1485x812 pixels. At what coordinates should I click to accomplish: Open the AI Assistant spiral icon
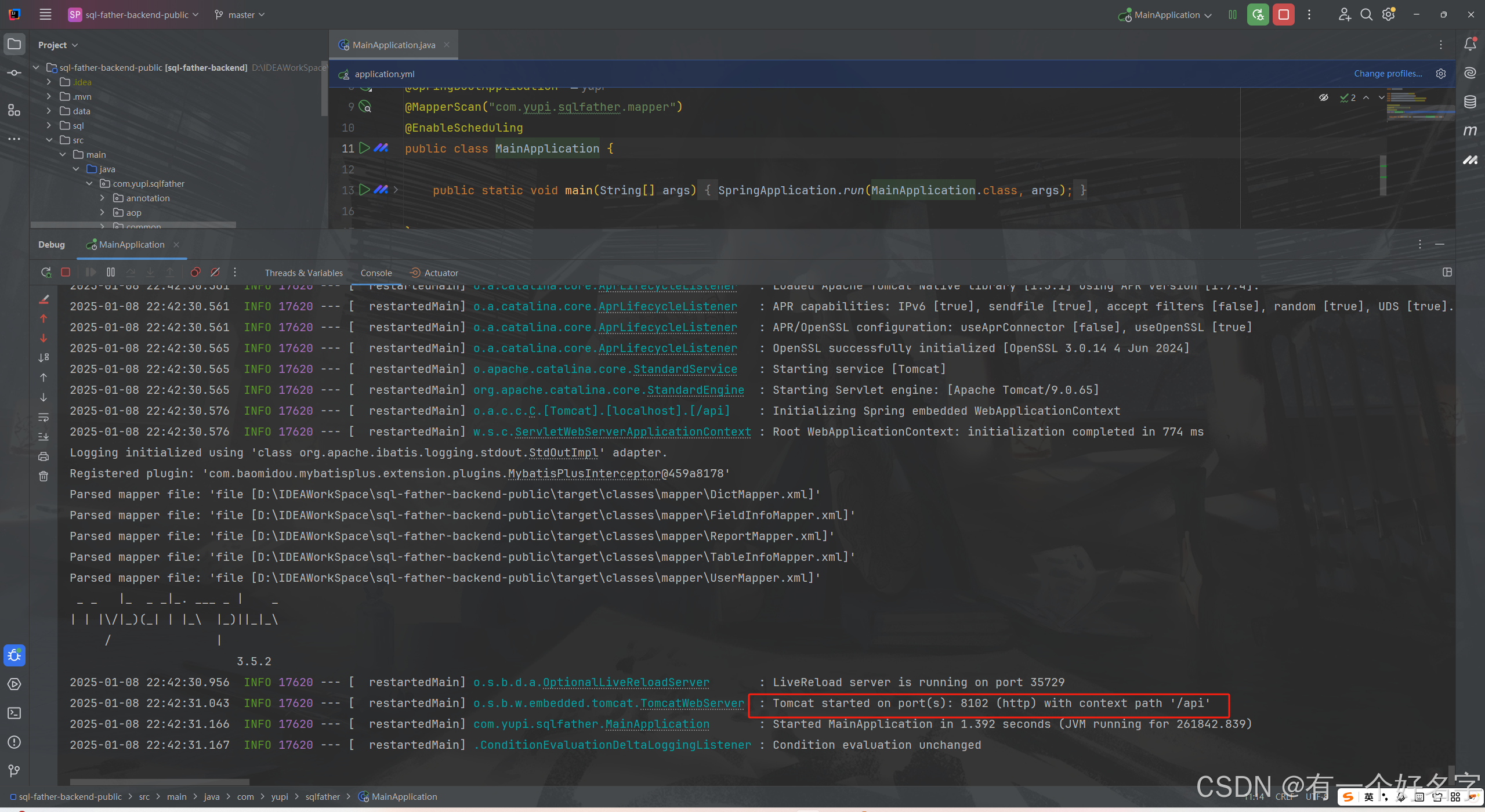click(1470, 73)
